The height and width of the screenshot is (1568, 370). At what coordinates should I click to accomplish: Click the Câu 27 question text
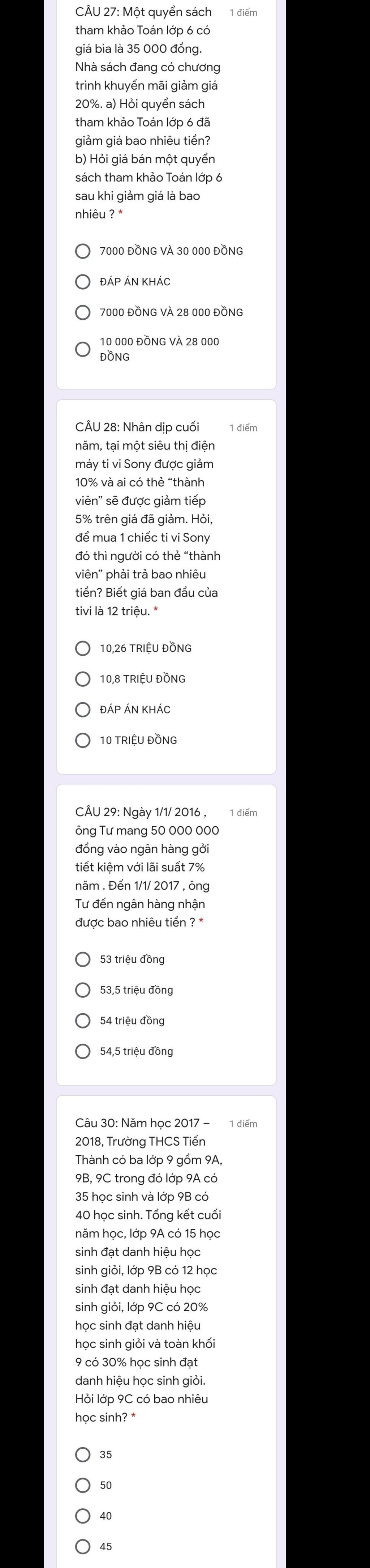click(149, 113)
